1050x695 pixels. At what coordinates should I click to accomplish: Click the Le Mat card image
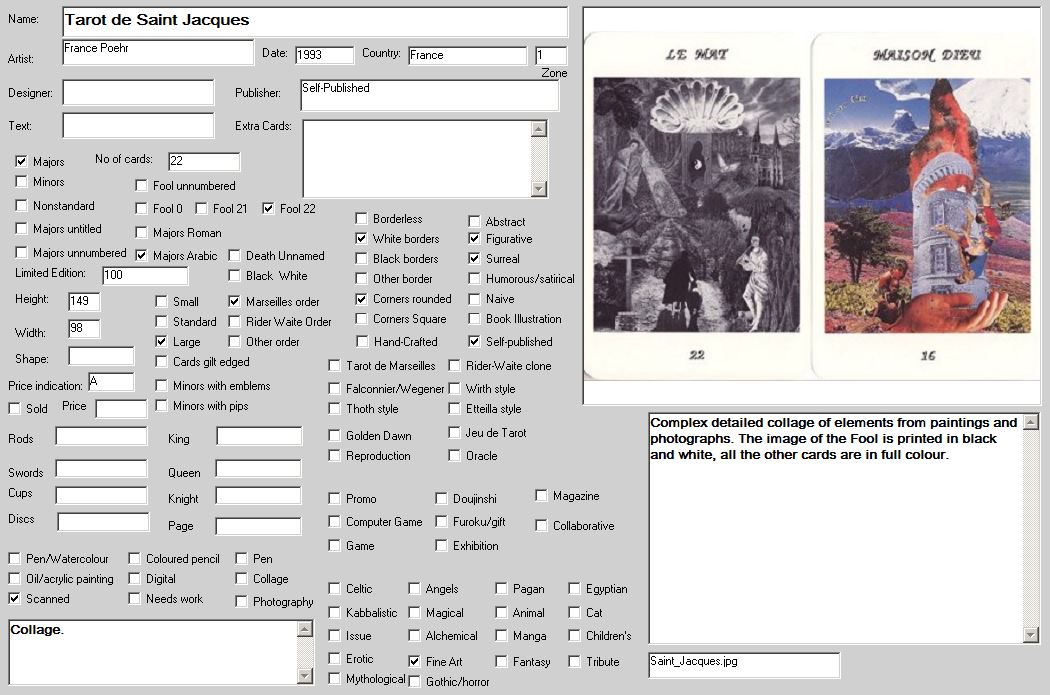[x=696, y=206]
